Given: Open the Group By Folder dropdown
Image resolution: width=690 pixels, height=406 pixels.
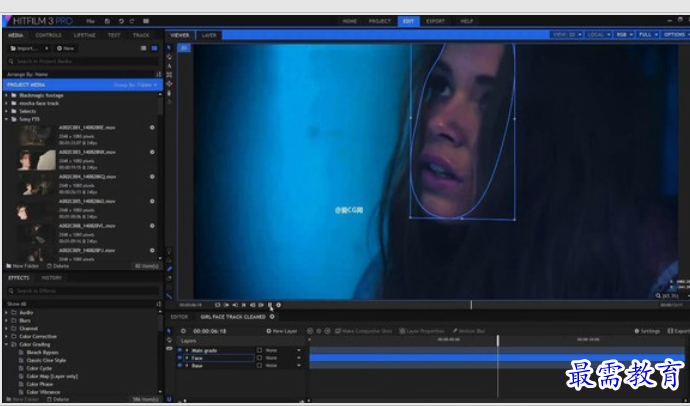Looking at the screenshot, I should 136,85.
